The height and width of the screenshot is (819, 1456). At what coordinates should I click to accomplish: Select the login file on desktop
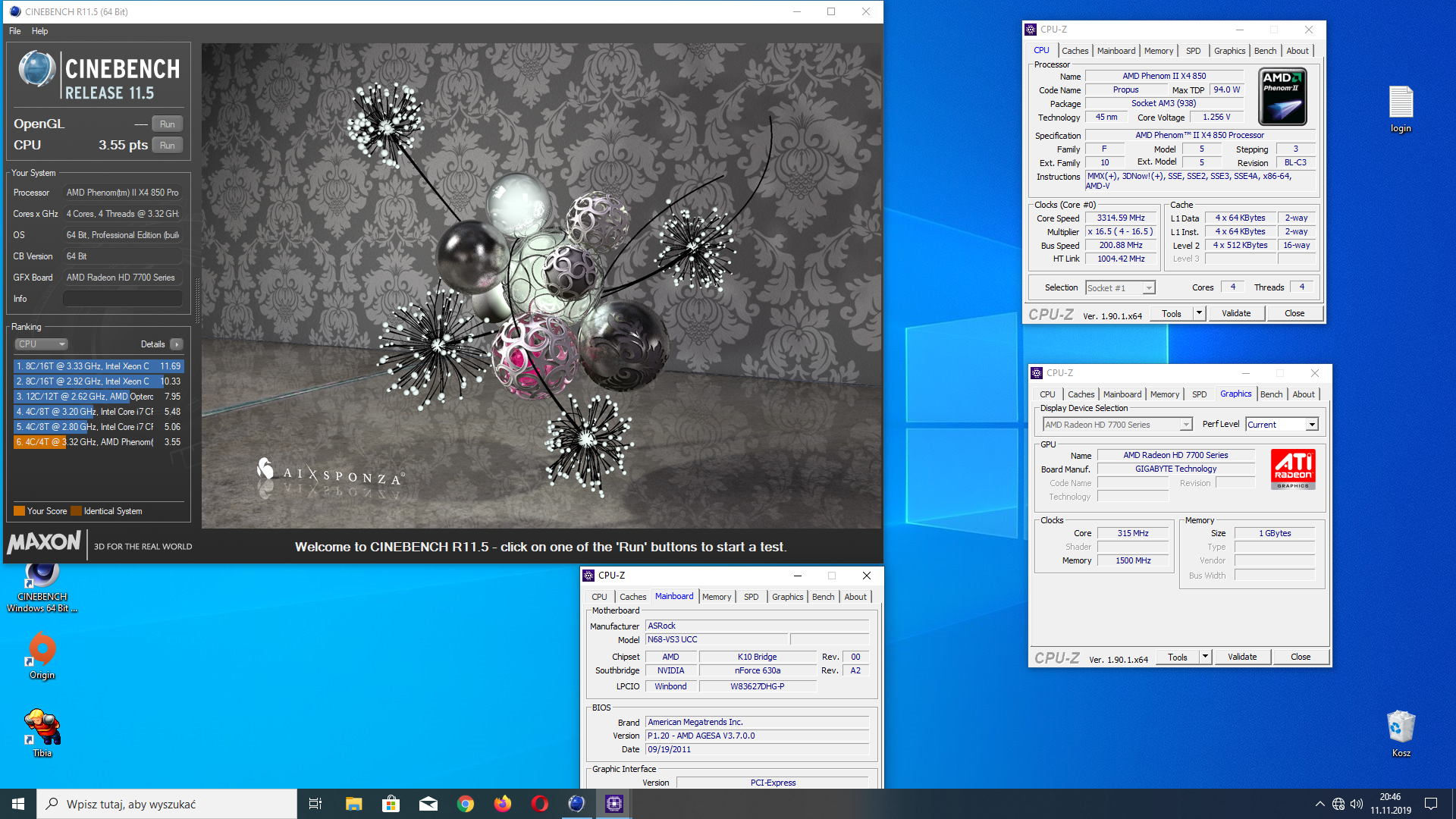point(1401,109)
